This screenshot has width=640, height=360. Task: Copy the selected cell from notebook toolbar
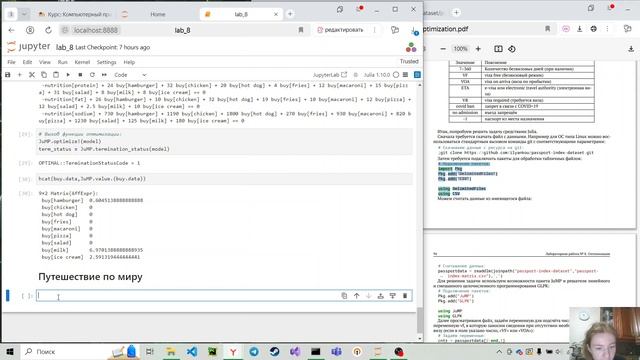[44, 75]
